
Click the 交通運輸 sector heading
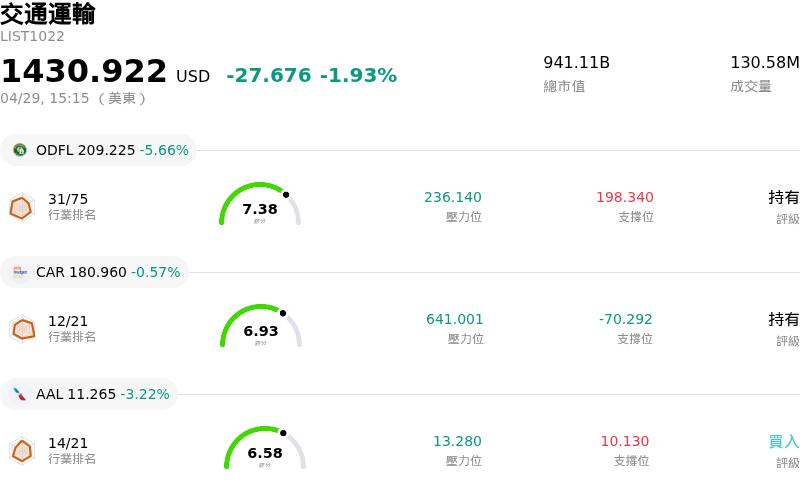tap(48, 14)
